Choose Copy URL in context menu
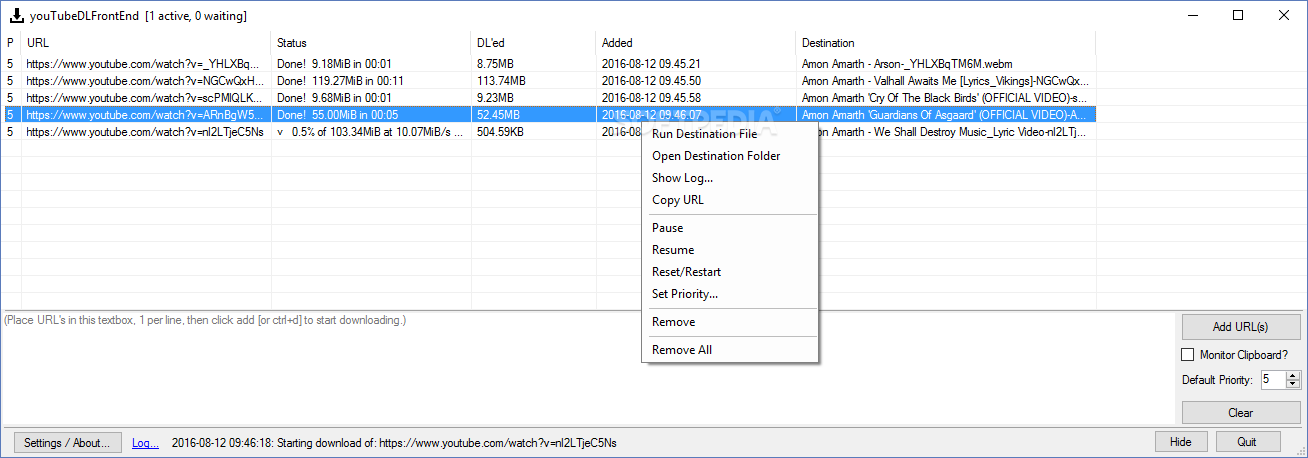 click(729, 200)
